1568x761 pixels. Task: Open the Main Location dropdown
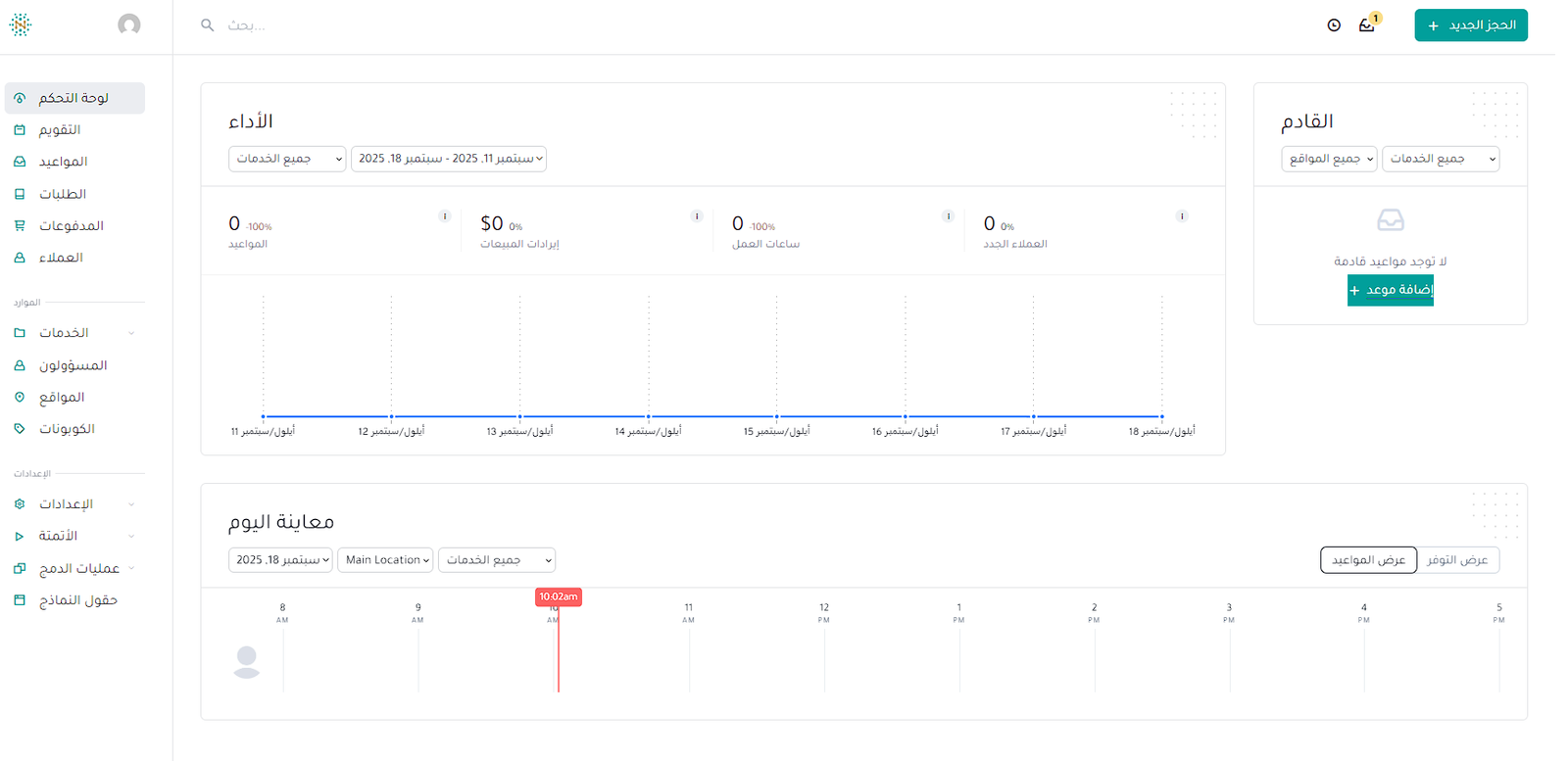(386, 560)
